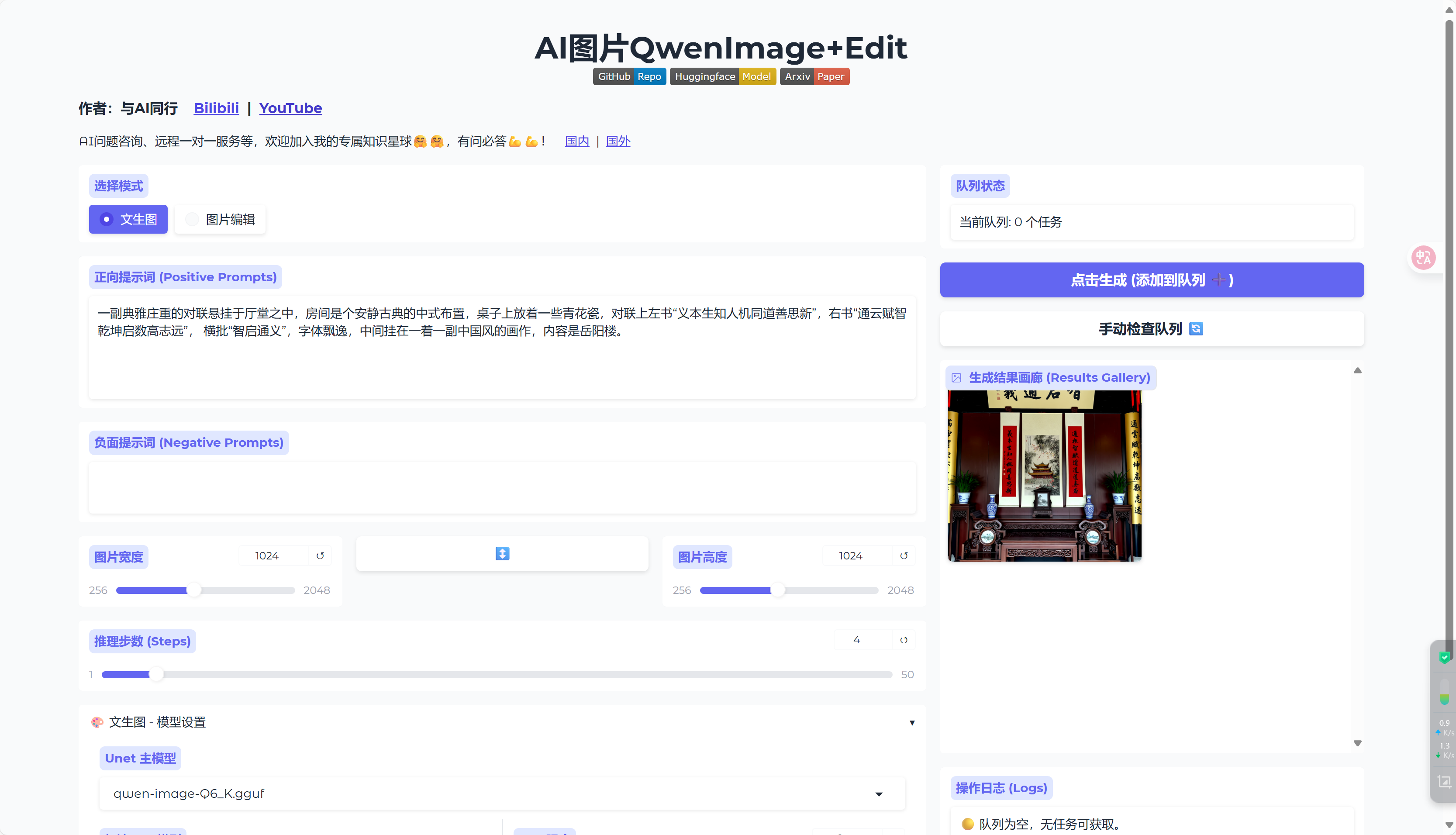Click the 选择模式 label
The height and width of the screenshot is (835, 1456).
coord(119,186)
